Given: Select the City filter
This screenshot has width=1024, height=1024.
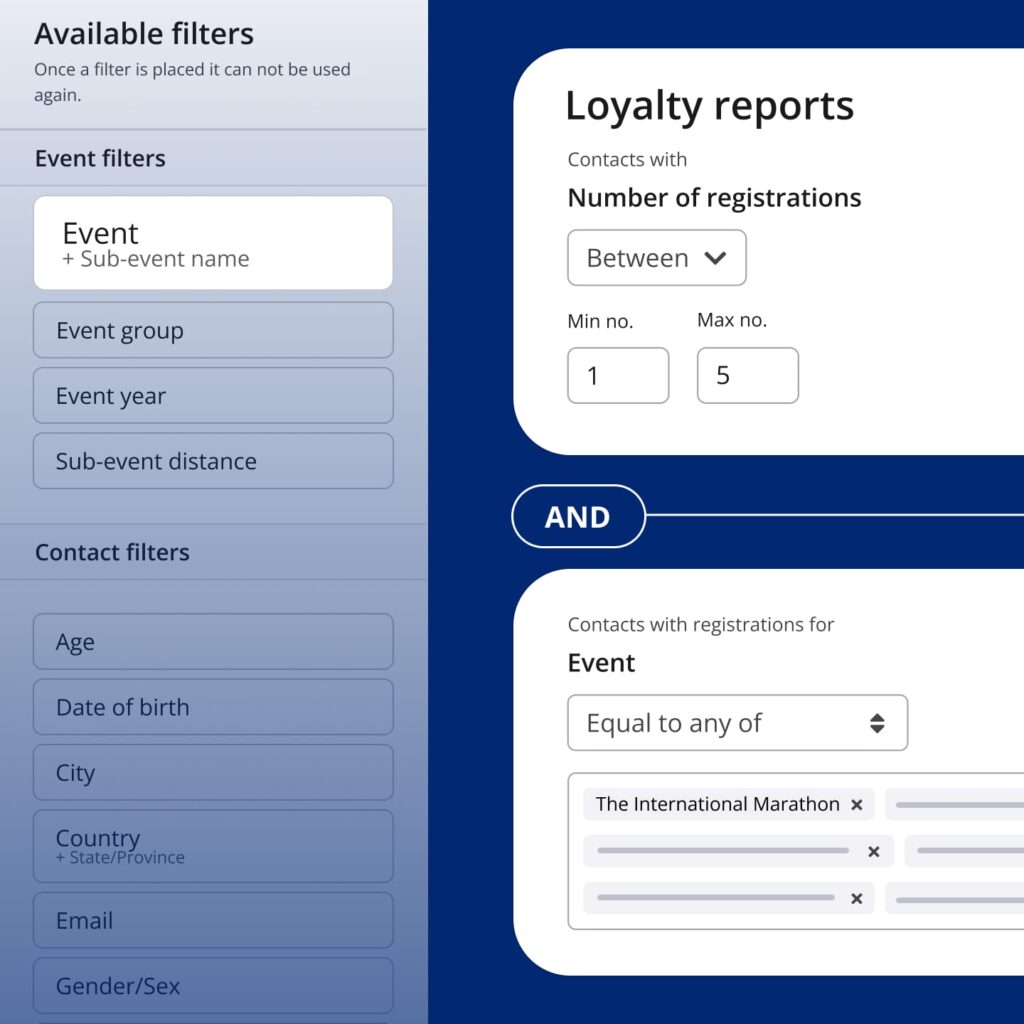Looking at the screenshot, I should coord(213,773).
